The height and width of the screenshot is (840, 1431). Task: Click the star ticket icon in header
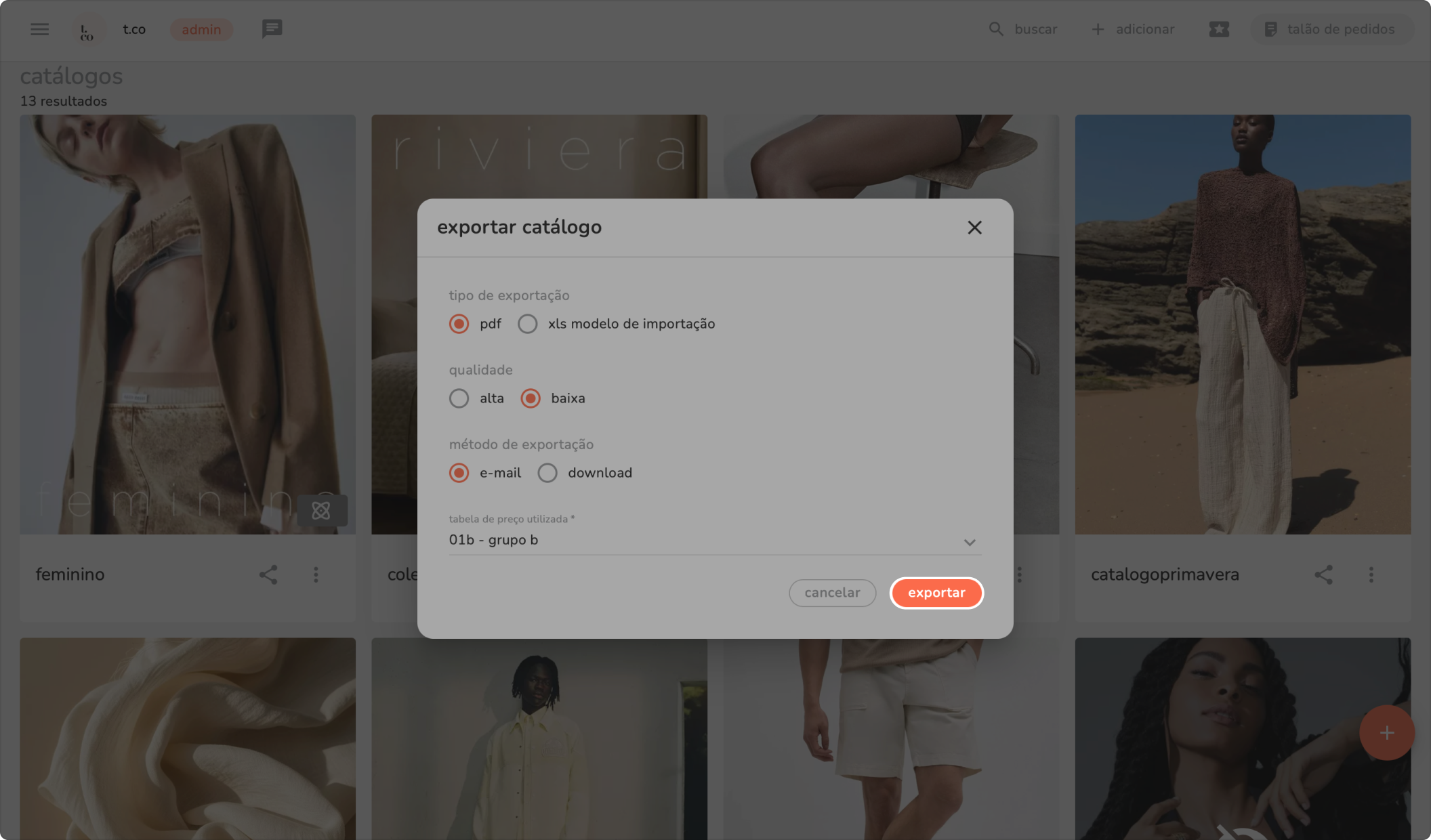pyautogui.click(x=1219, y=29)
